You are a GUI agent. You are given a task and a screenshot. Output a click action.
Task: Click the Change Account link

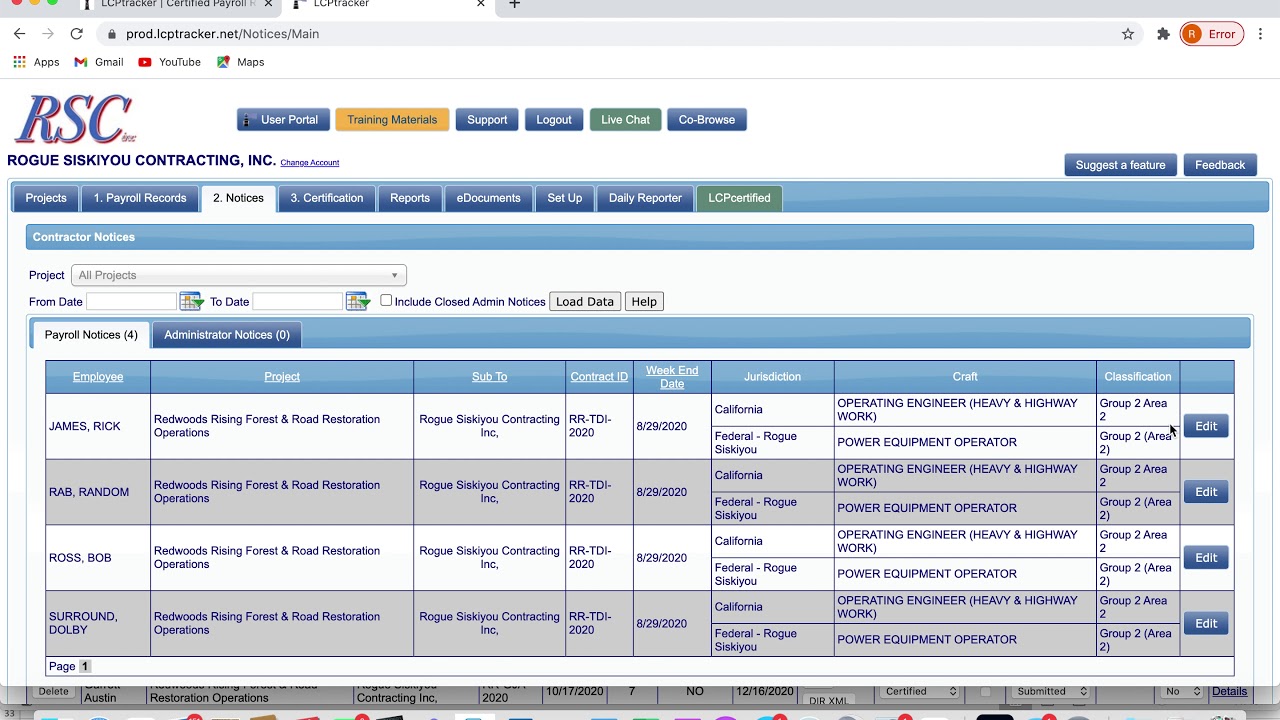tap(310, 163)
